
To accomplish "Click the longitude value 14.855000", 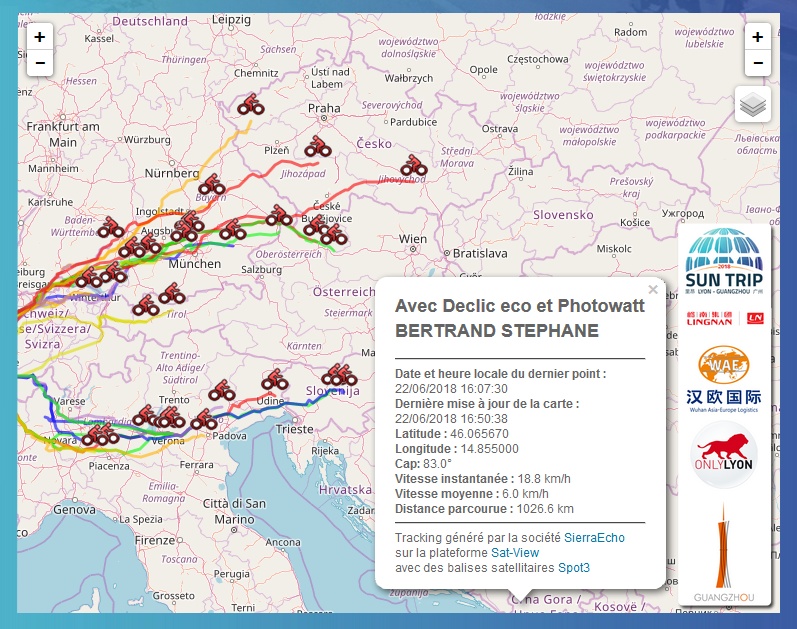I will 488,448.
